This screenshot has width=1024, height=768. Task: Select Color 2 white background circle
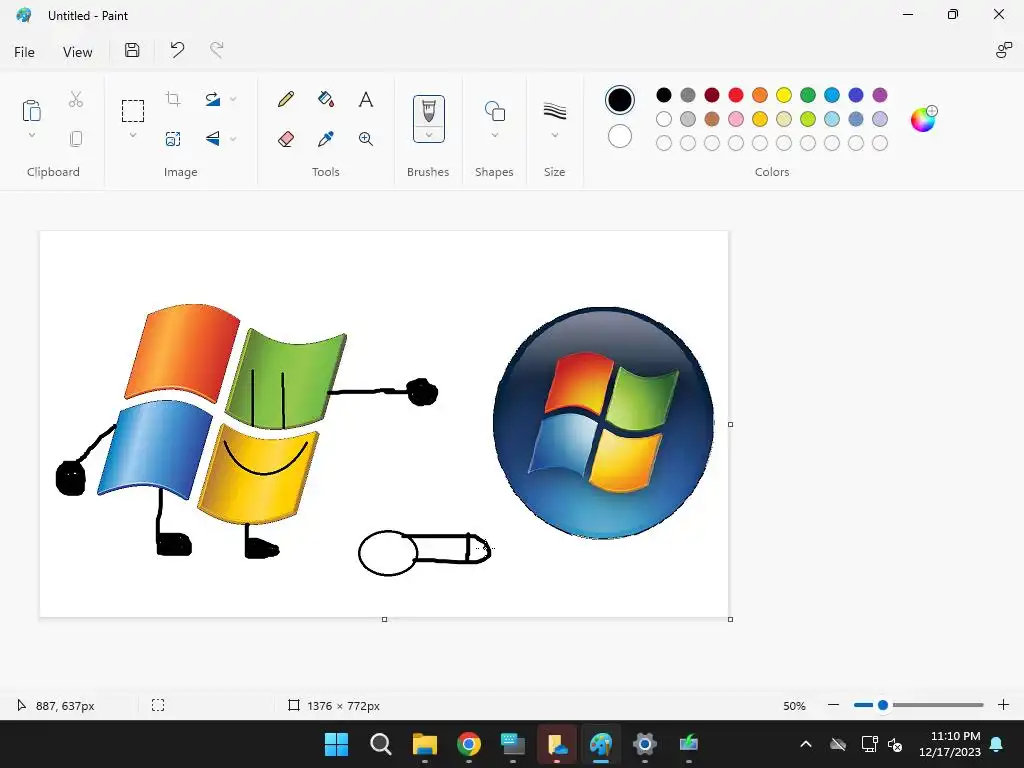(620, 136)
